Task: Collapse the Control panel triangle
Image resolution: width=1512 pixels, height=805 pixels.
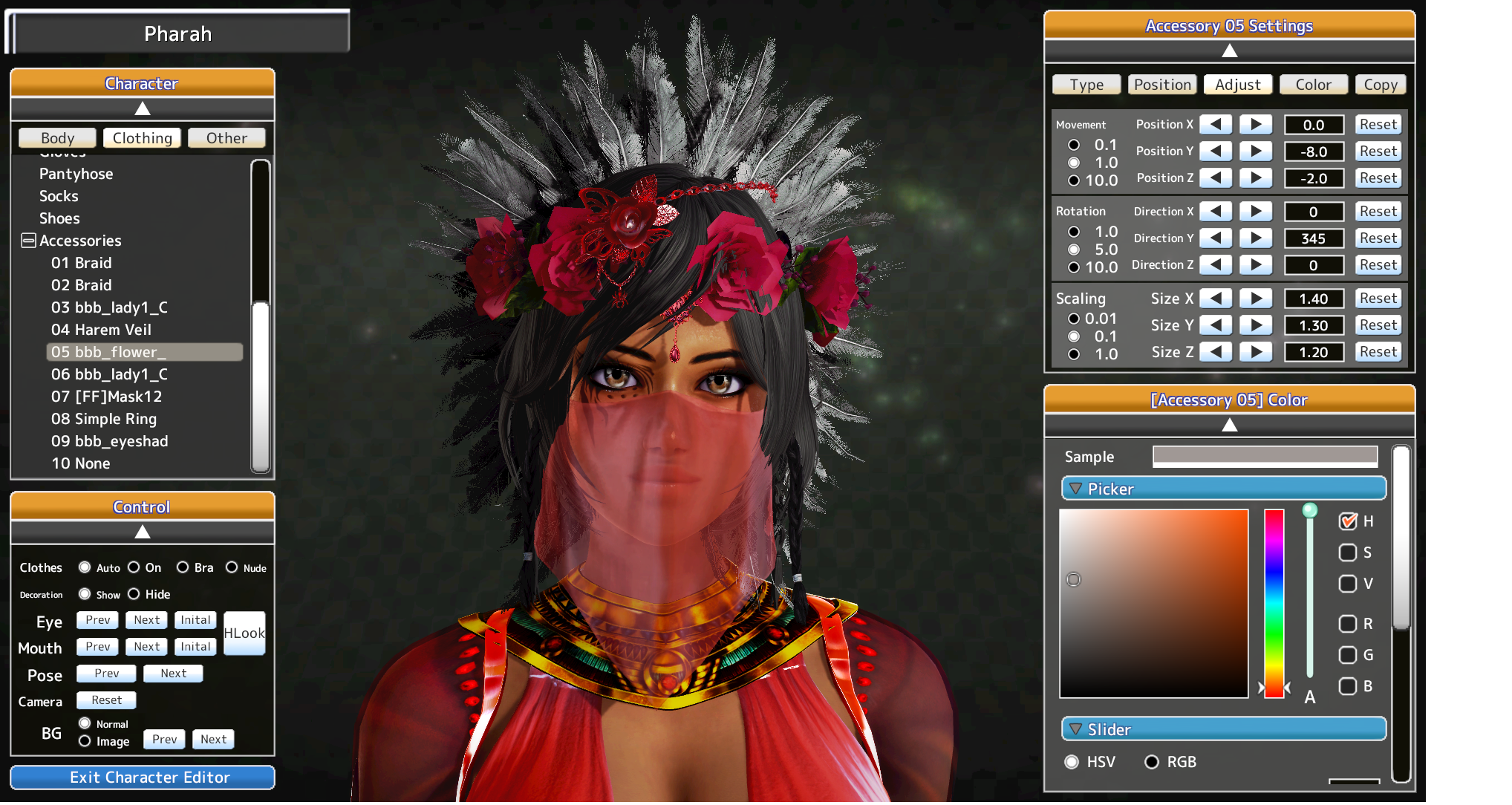Action: 143,532
